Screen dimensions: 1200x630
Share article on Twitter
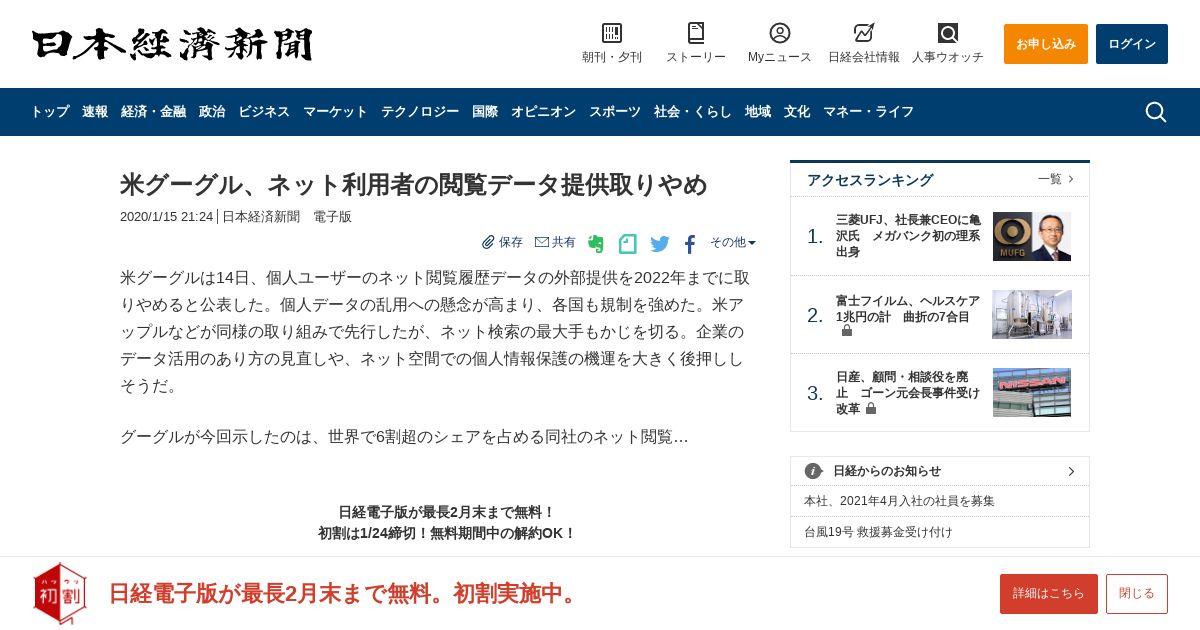point(660,243)
